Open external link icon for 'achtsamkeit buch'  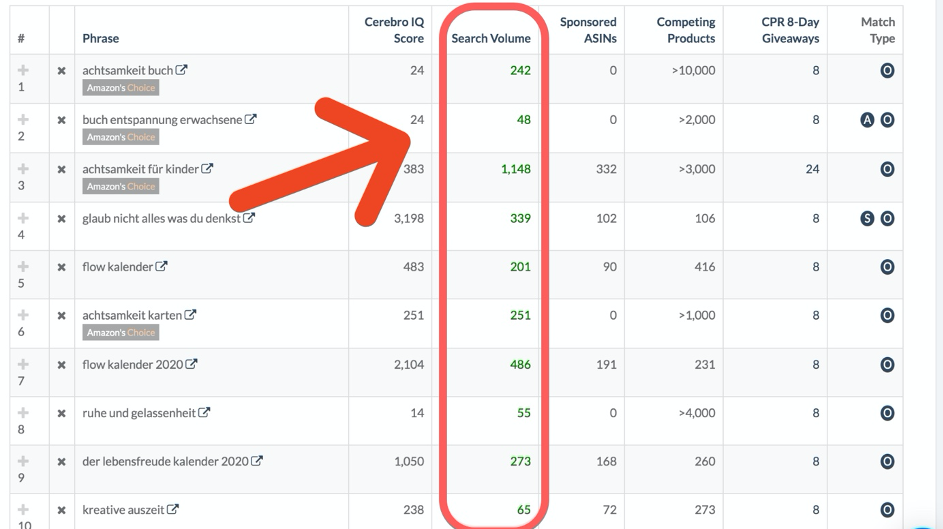182,70
